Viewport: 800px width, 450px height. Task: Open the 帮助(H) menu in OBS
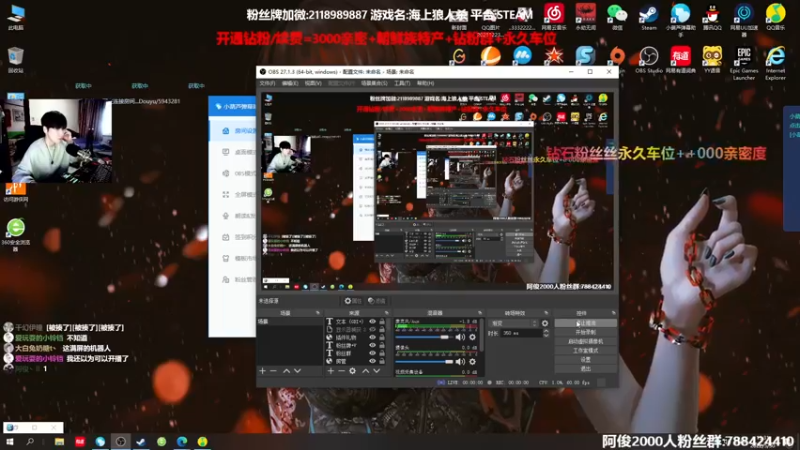click(x=425, y=83)
